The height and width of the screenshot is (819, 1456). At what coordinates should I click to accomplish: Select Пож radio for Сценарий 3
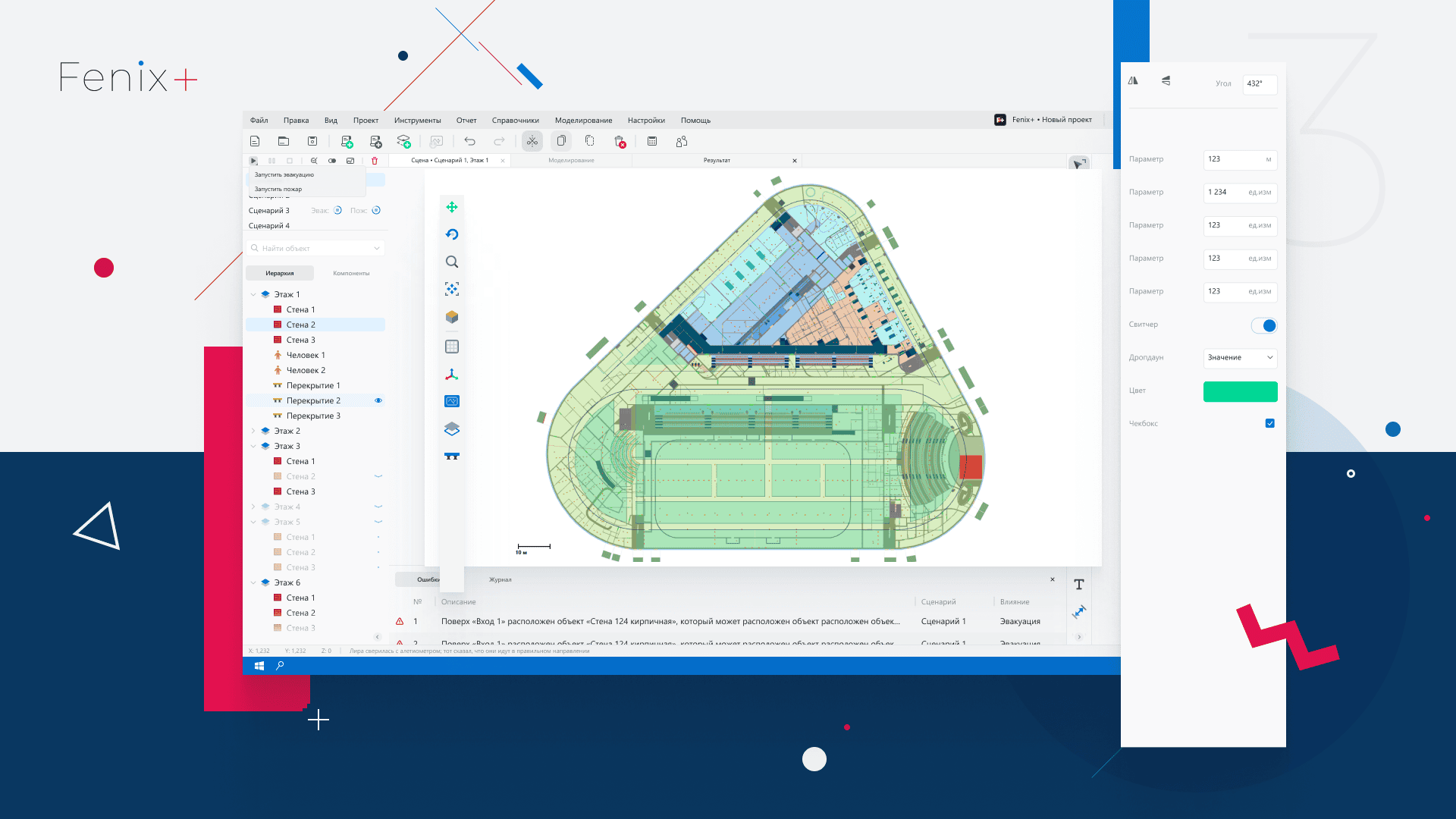coord(376,210)
